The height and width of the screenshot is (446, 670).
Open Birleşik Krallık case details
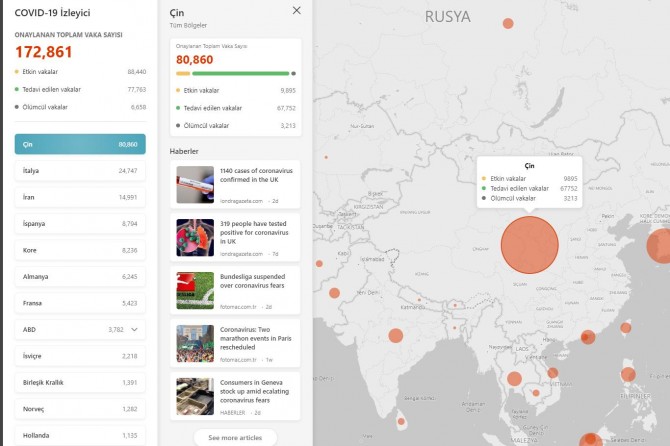click(80, 381)
